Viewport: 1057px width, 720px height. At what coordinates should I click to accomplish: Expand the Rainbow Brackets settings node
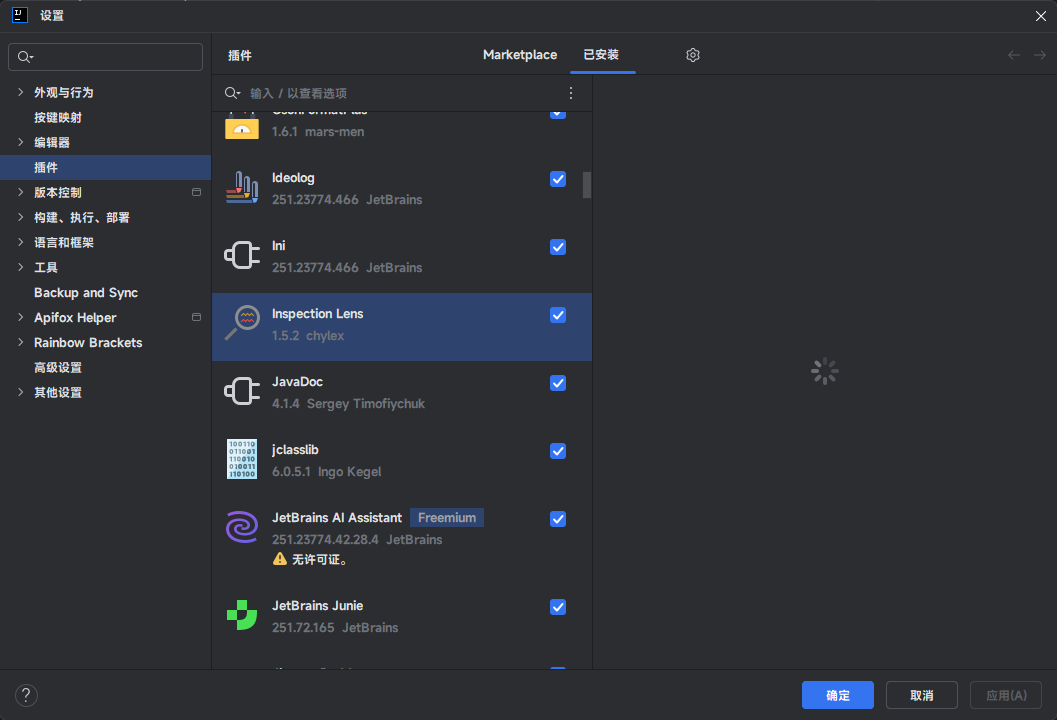tap(20, 342)
